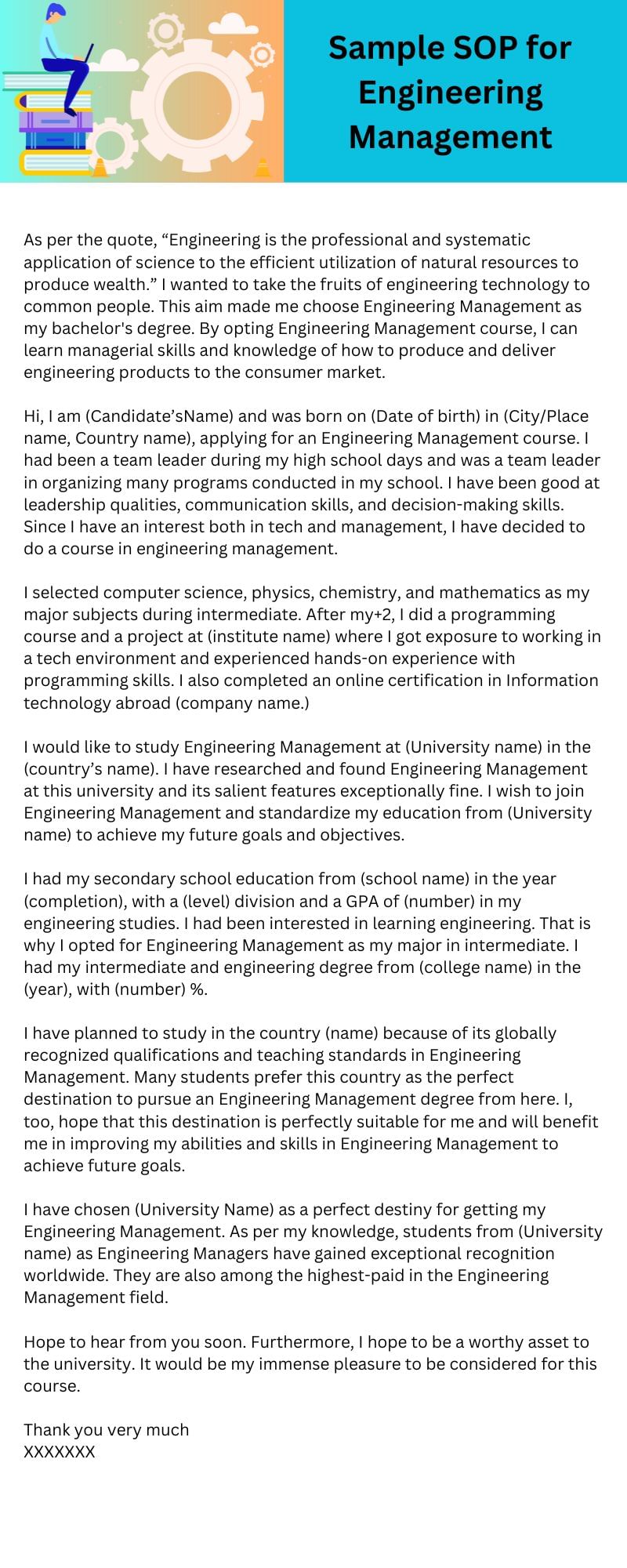The image size is (627, 1568).
Task: Click the tiny orange gear right of the large gear
Action: pos(262,55)
